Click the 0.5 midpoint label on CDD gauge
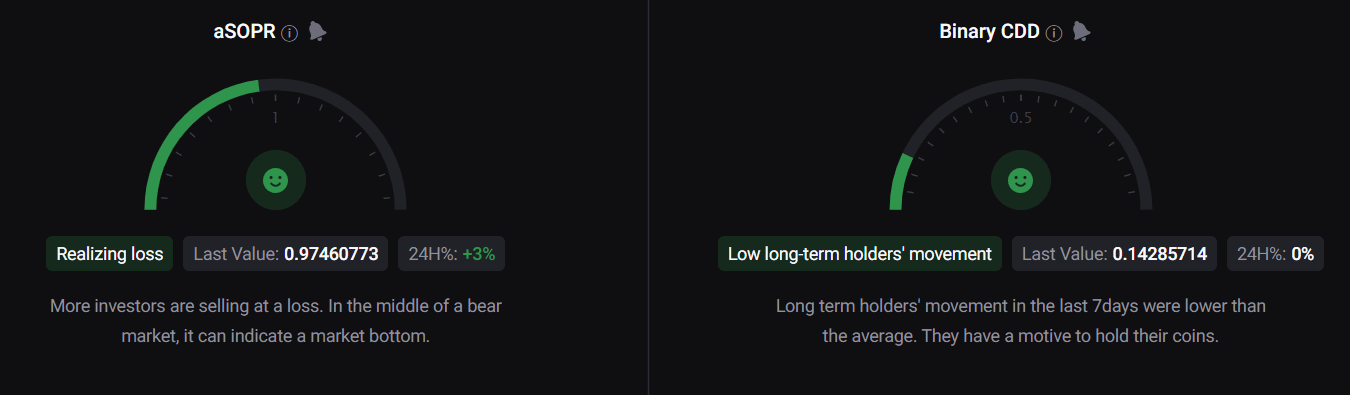This screenshot has width=1350, height=395. [x=1020, y=118]
